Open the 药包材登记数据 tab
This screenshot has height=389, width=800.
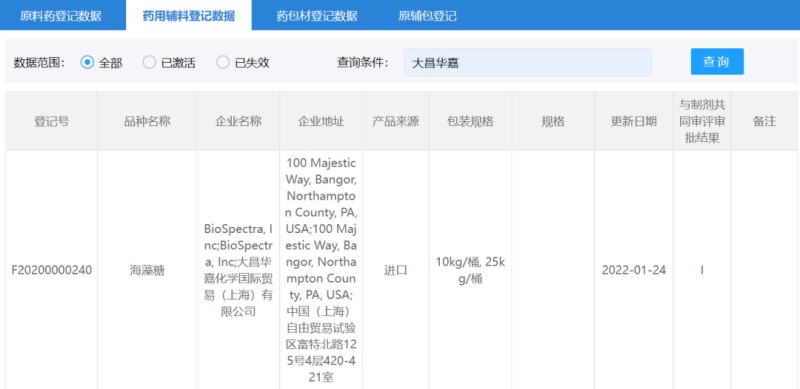tap(317, 16)
